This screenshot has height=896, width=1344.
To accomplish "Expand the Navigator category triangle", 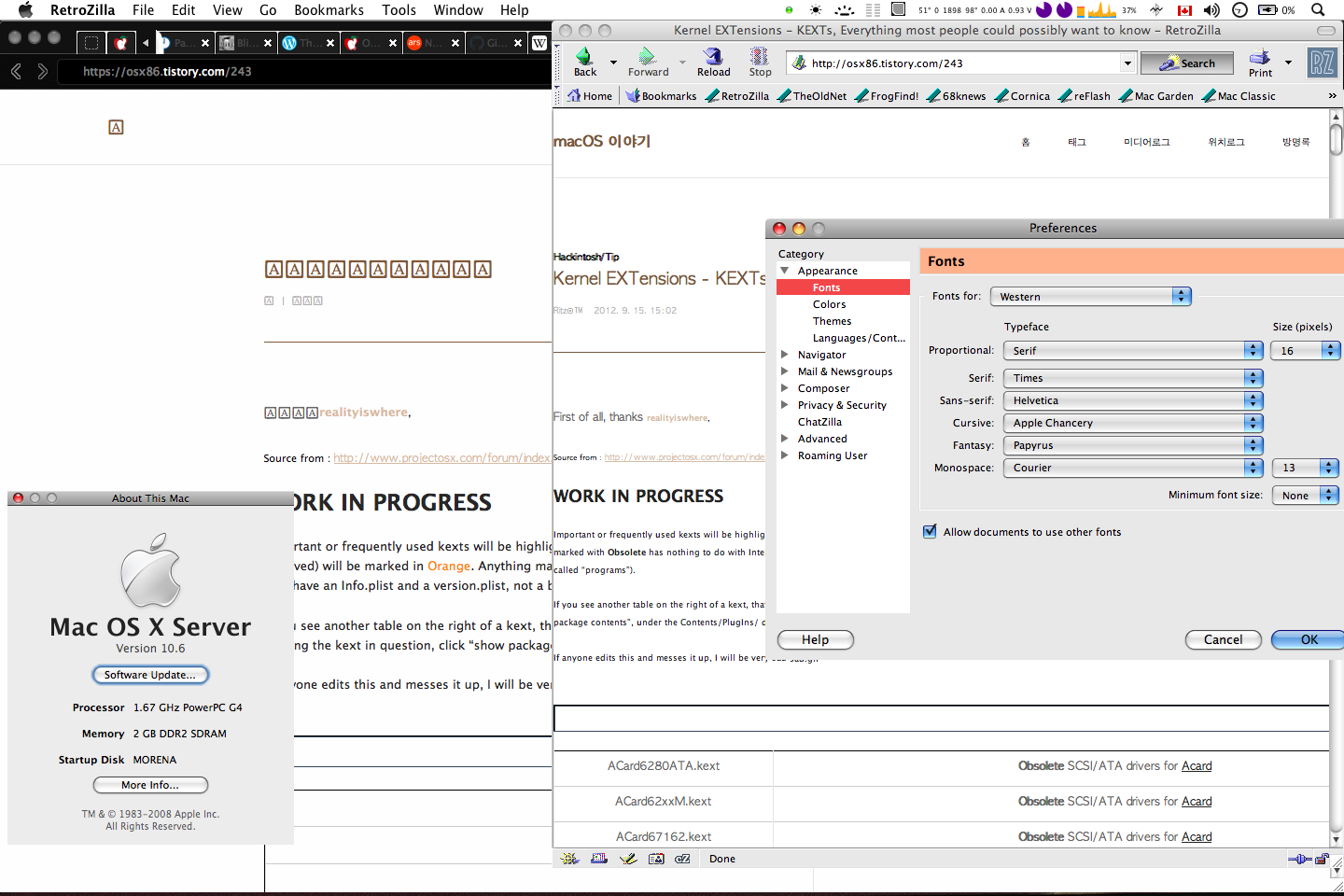I will tap(785, 355).
